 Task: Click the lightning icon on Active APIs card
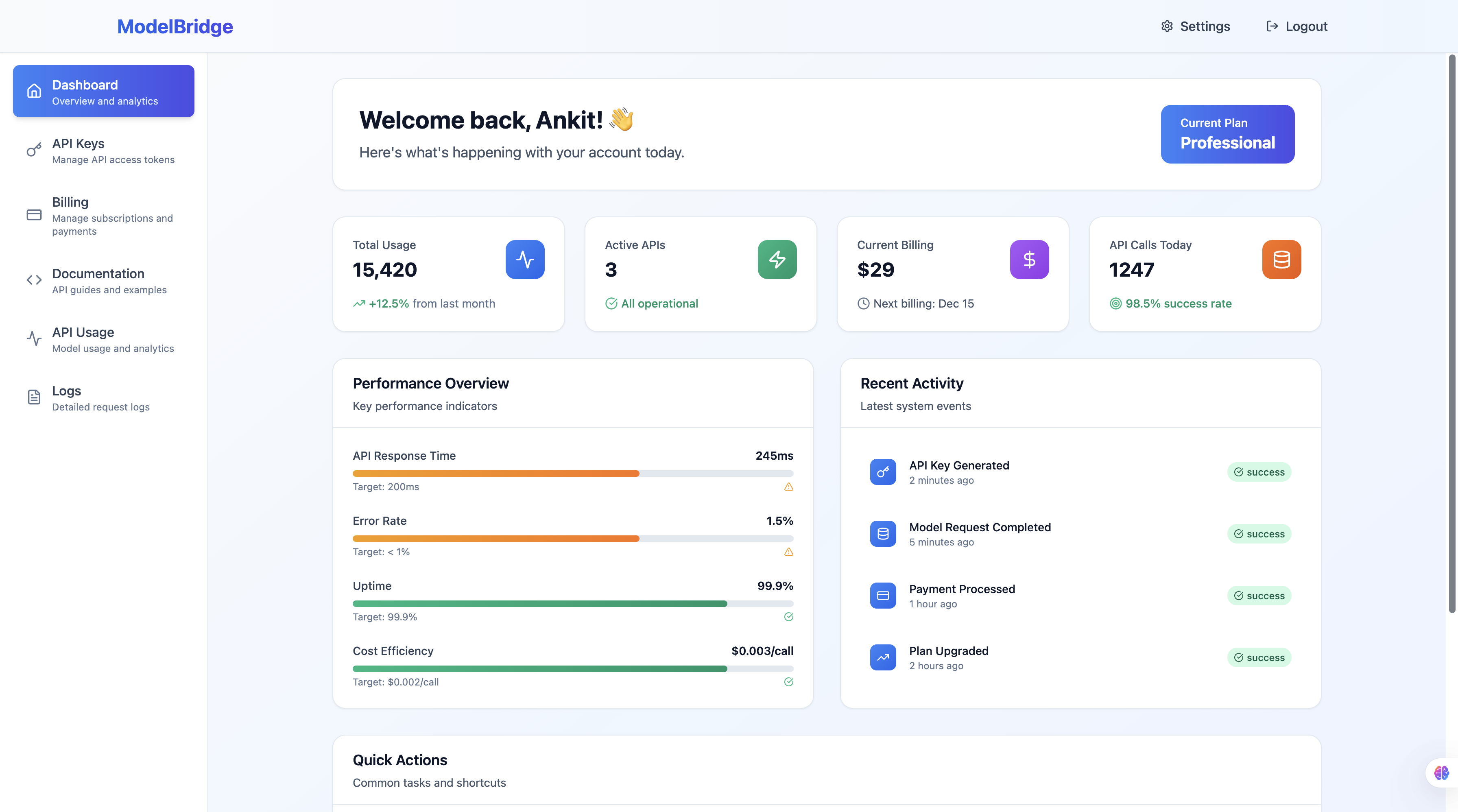coord(777,259)
